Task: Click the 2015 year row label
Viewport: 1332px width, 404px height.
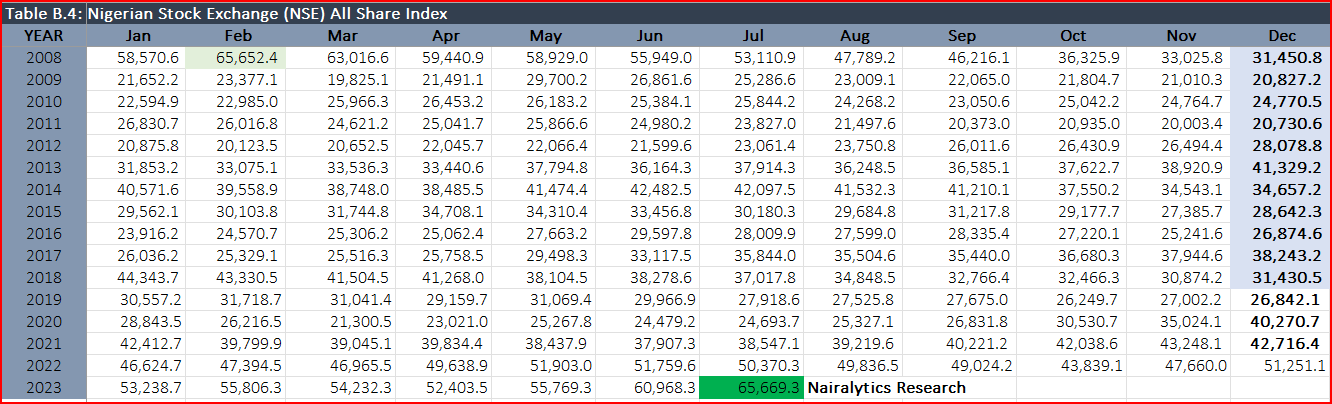Action: click(x=44, y=212)
